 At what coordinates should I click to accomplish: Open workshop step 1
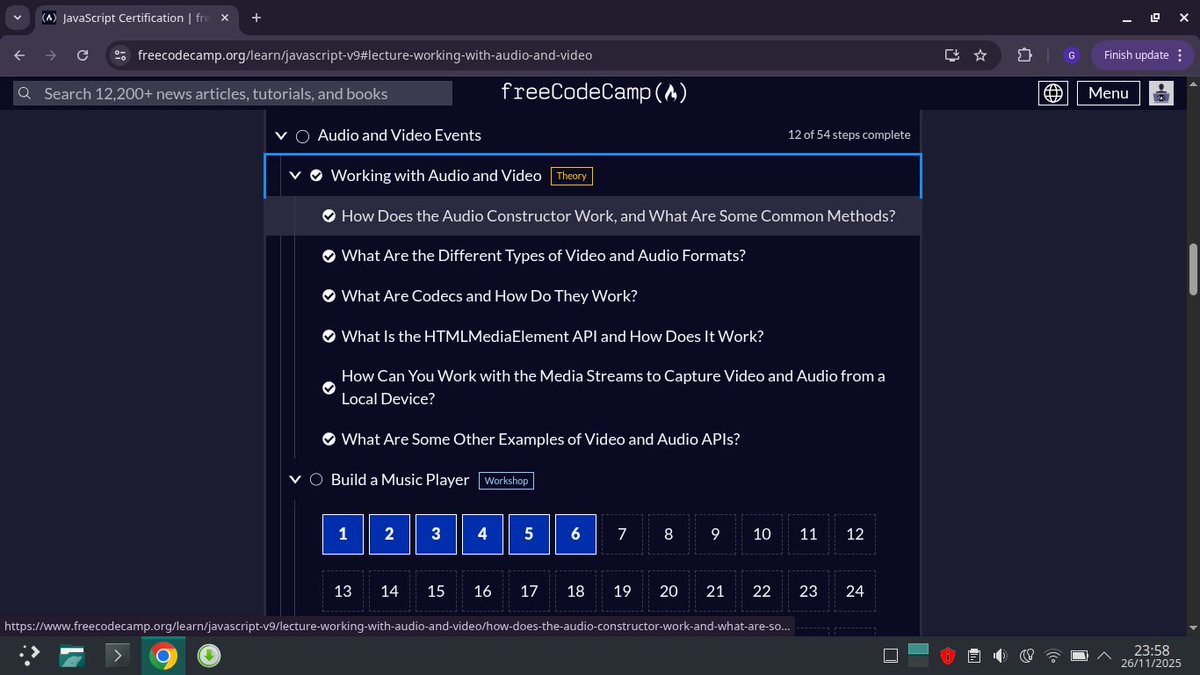pyautogui.click(x=343, y=534)
